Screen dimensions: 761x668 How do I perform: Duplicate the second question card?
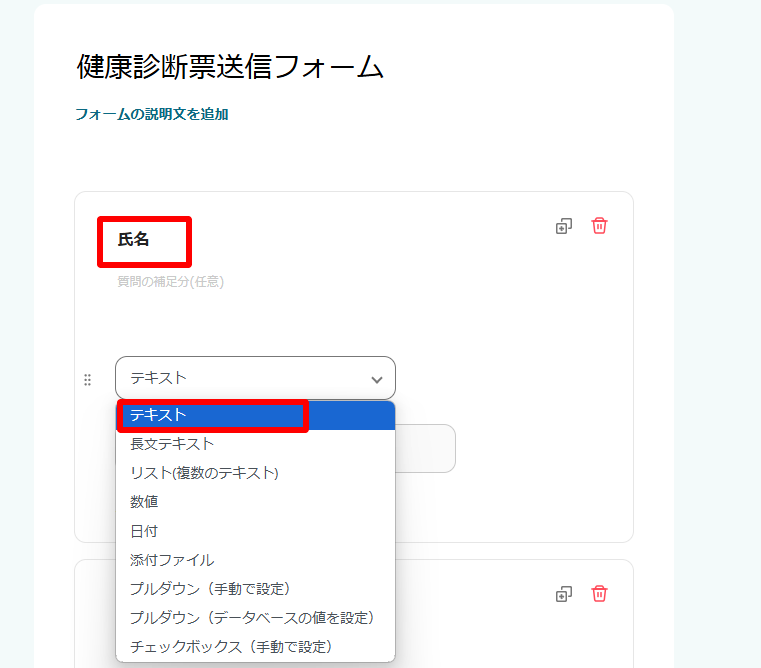tap(563, 594)
